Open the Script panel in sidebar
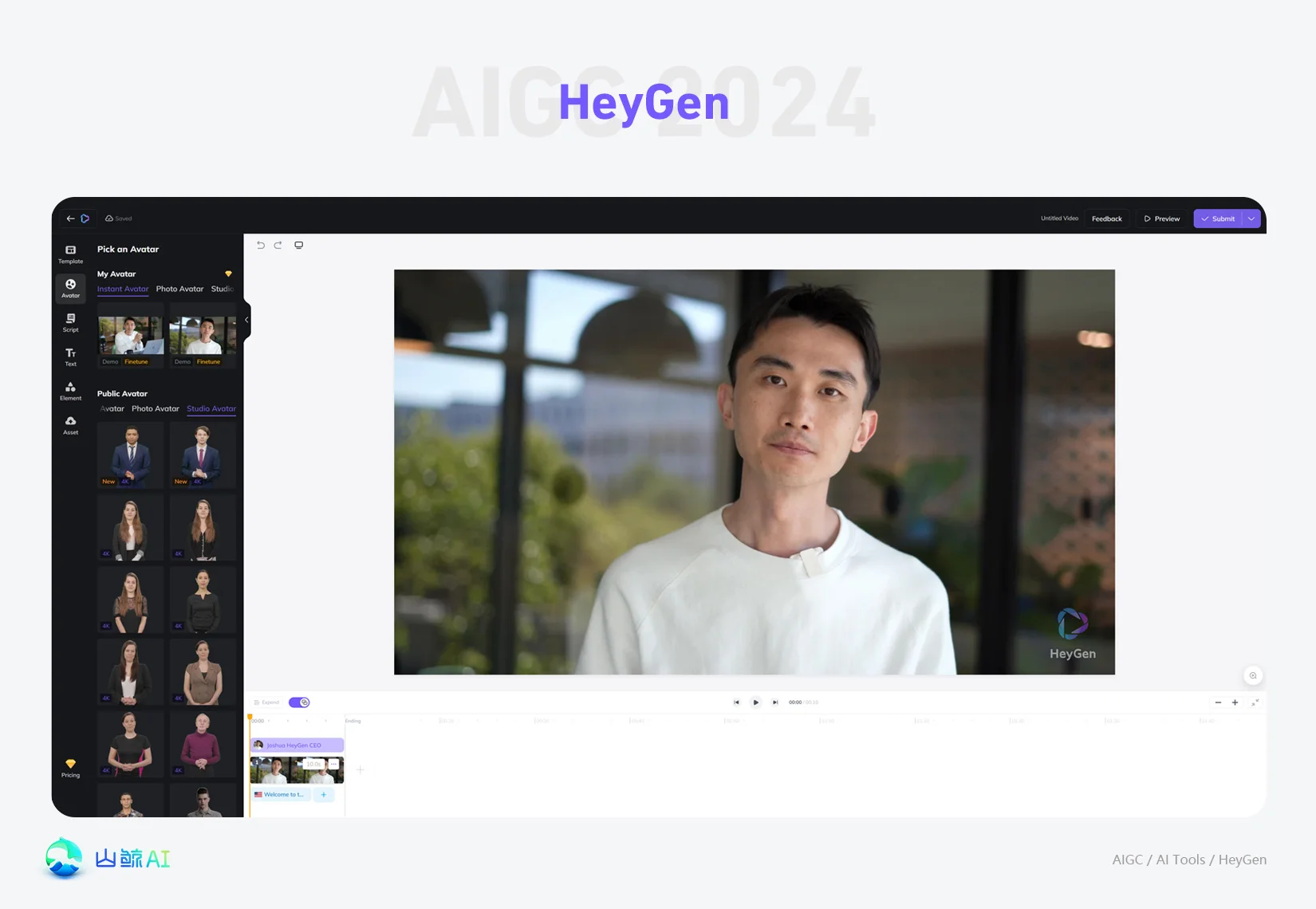Screen dimensions: 1316x909 (70, 323)
